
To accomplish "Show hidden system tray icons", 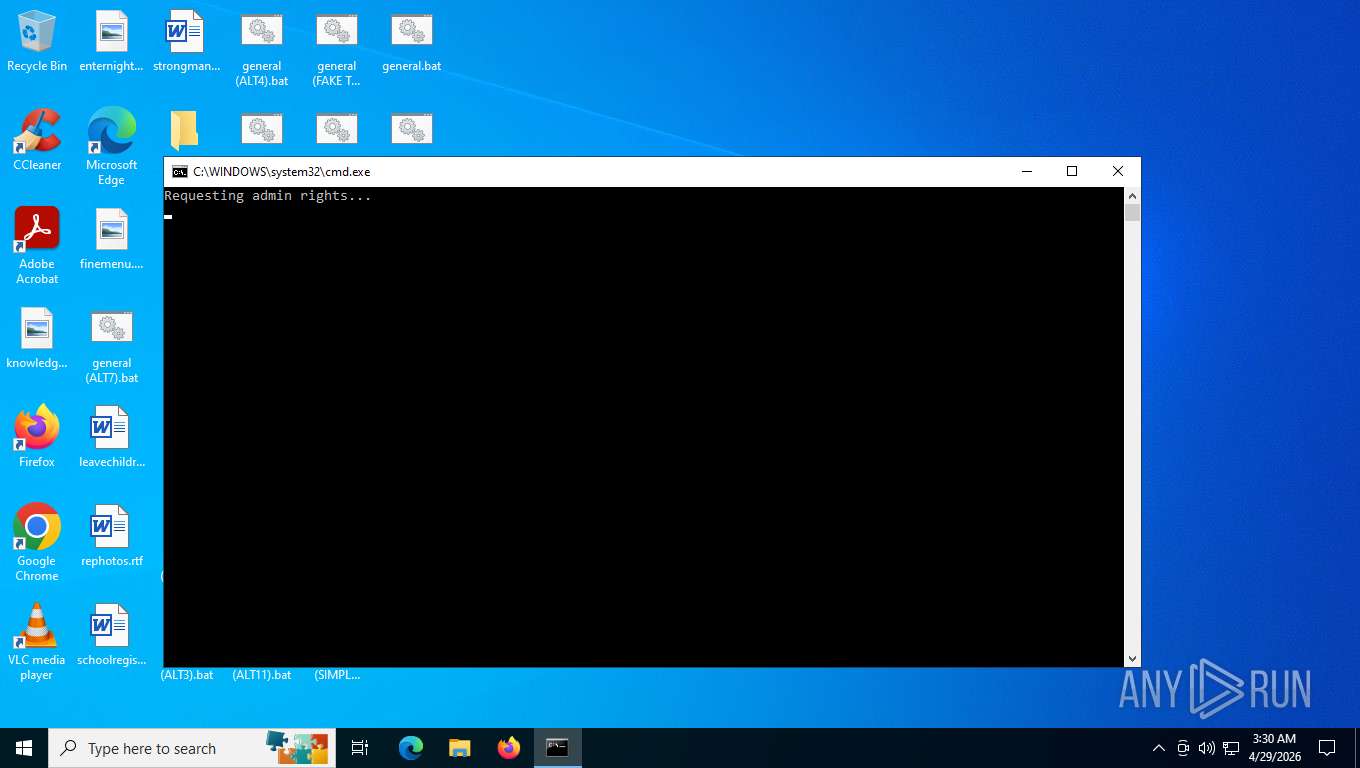I will pyautogui.click(x=1159, y=748).
